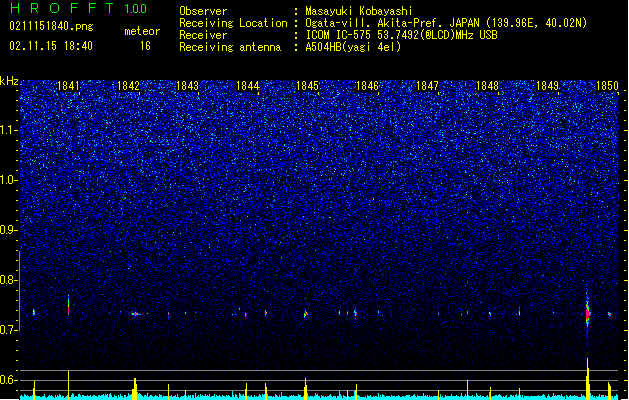Click the HROFFT 1.0.0 title text
Viewport: 629px width, 400px height.
(79, 8)
